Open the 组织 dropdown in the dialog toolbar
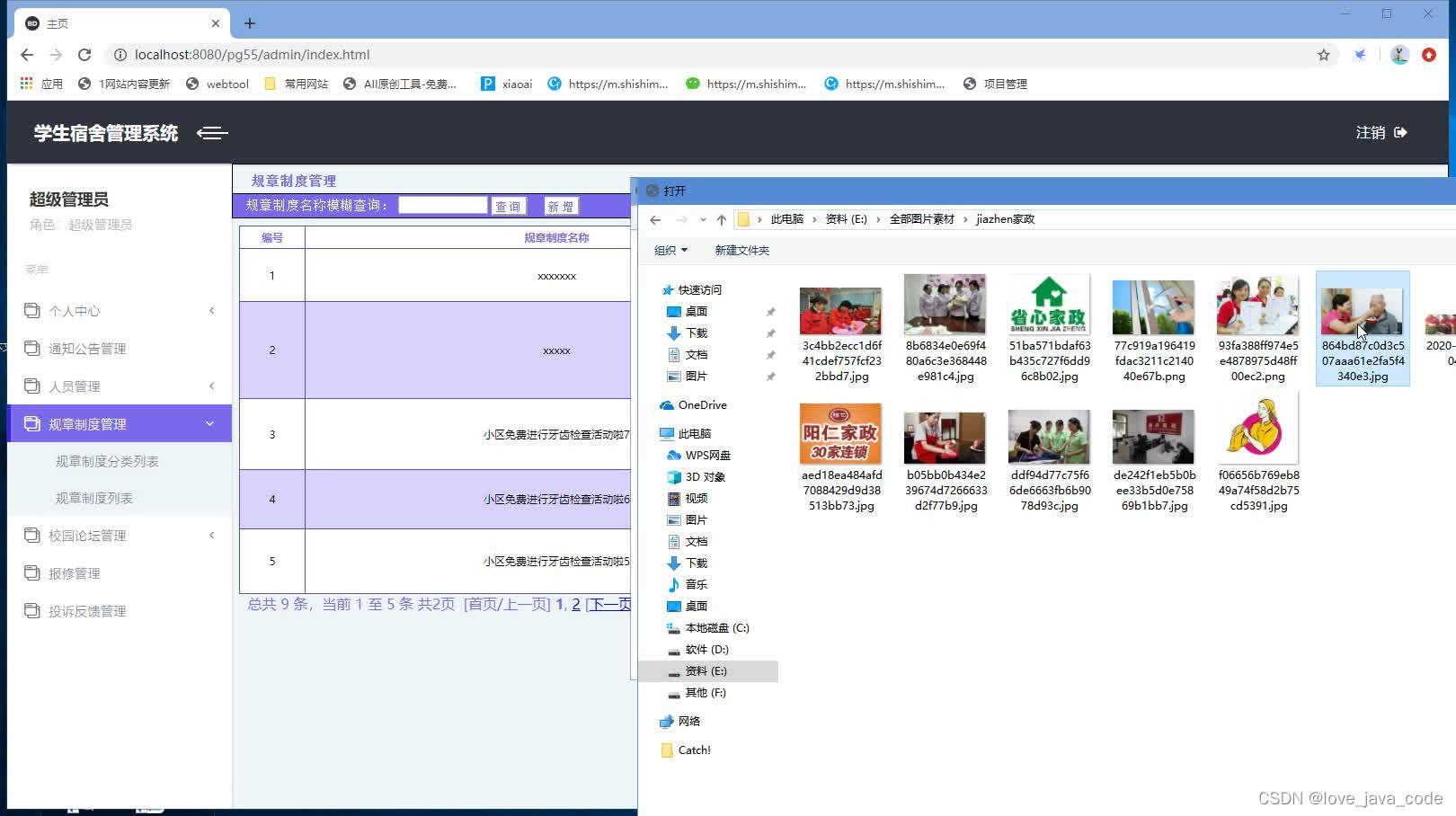The height and width of the screenshot is (816, 1456). 670,250
